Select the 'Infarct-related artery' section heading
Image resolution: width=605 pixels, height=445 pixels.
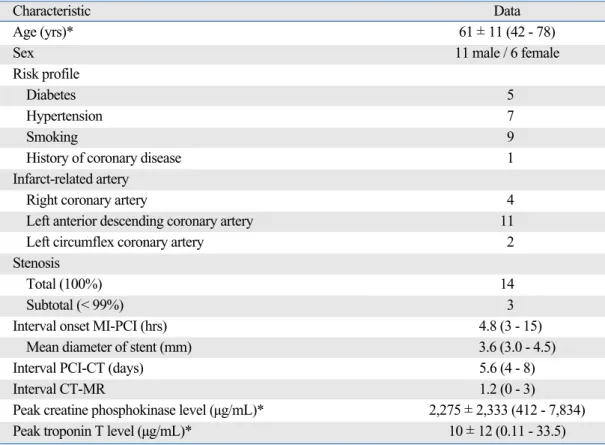71,179
